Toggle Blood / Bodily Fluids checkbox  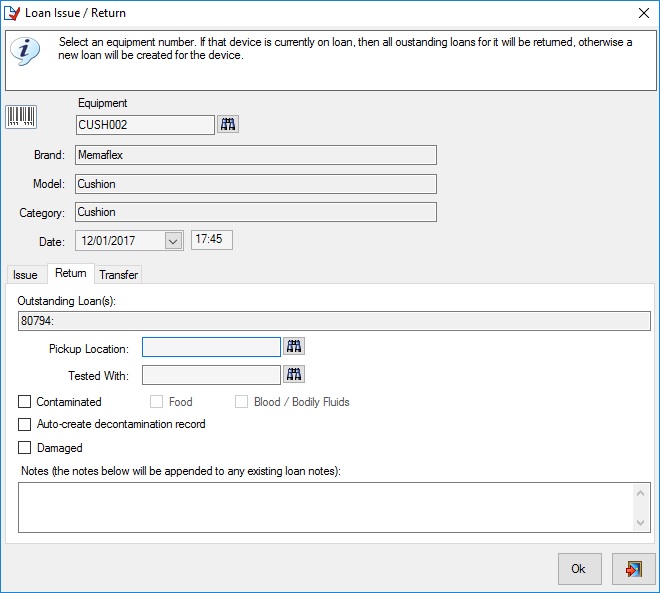[x=241, y=402]
